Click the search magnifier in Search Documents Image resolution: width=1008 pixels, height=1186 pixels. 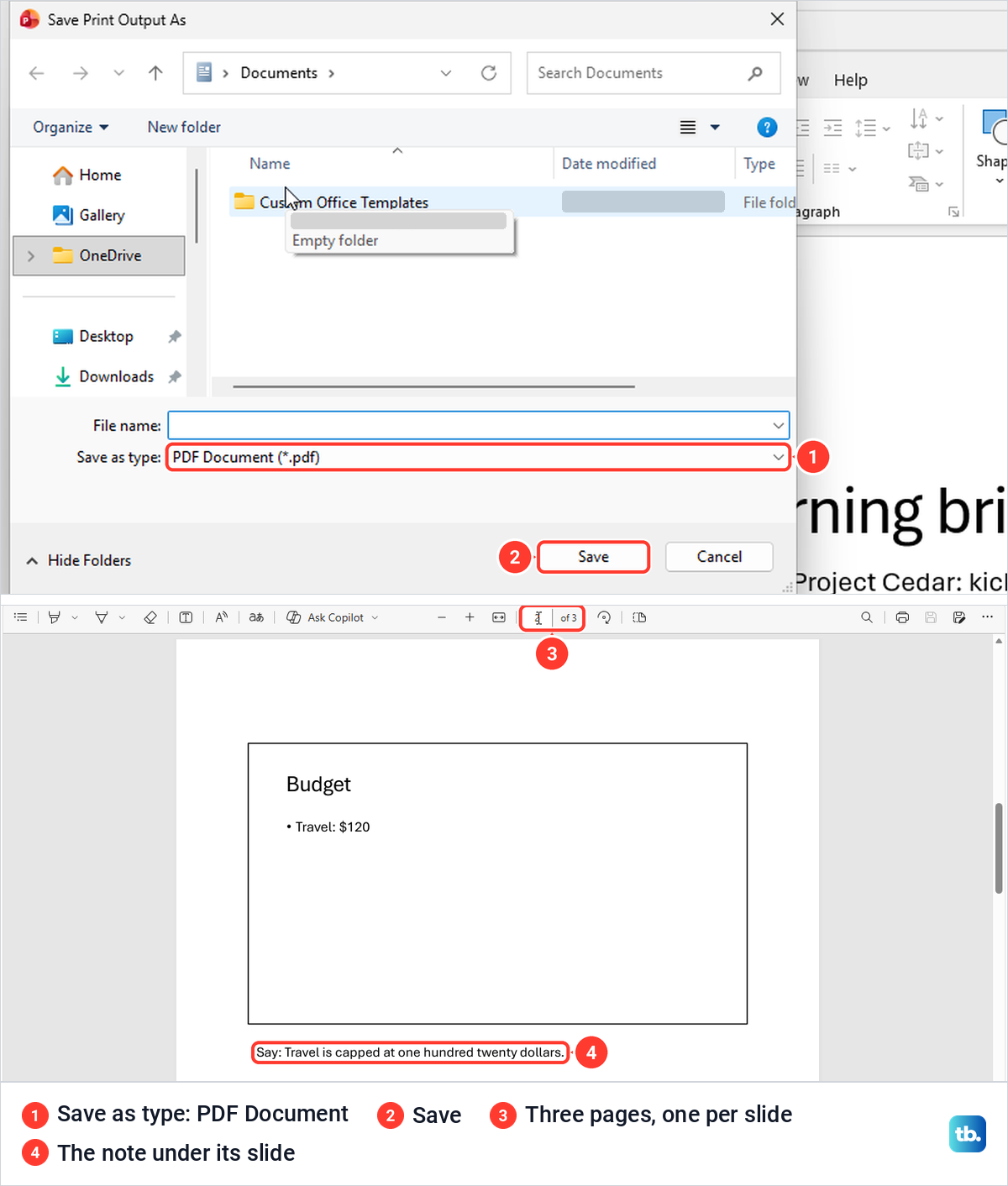(755, 73)
